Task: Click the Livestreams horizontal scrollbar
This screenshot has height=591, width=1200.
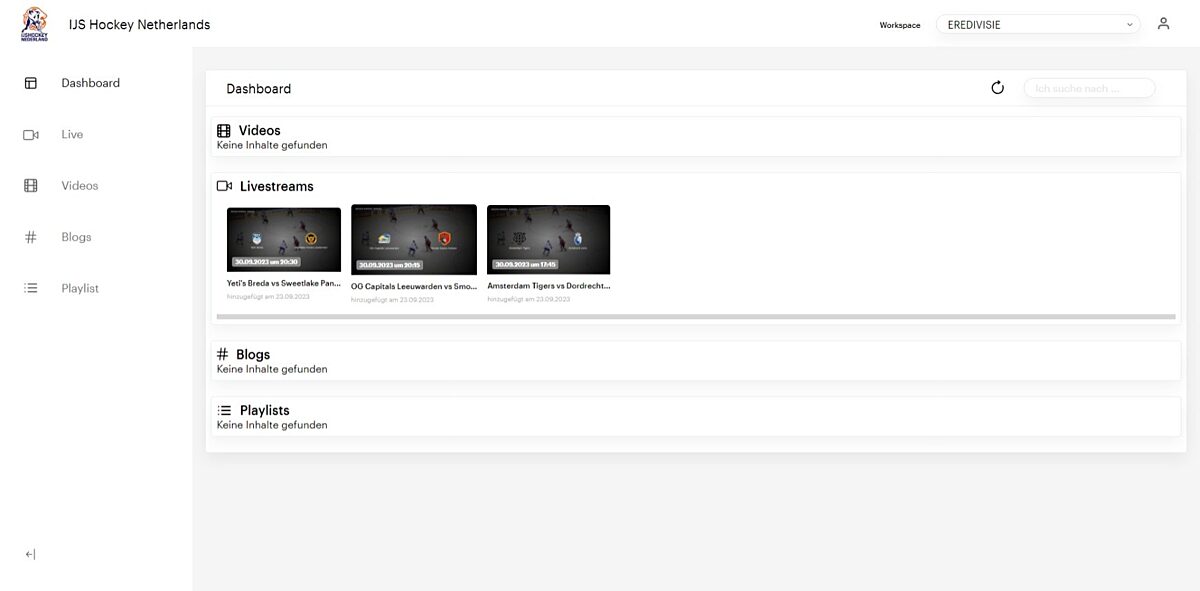Action: [695, 317]
